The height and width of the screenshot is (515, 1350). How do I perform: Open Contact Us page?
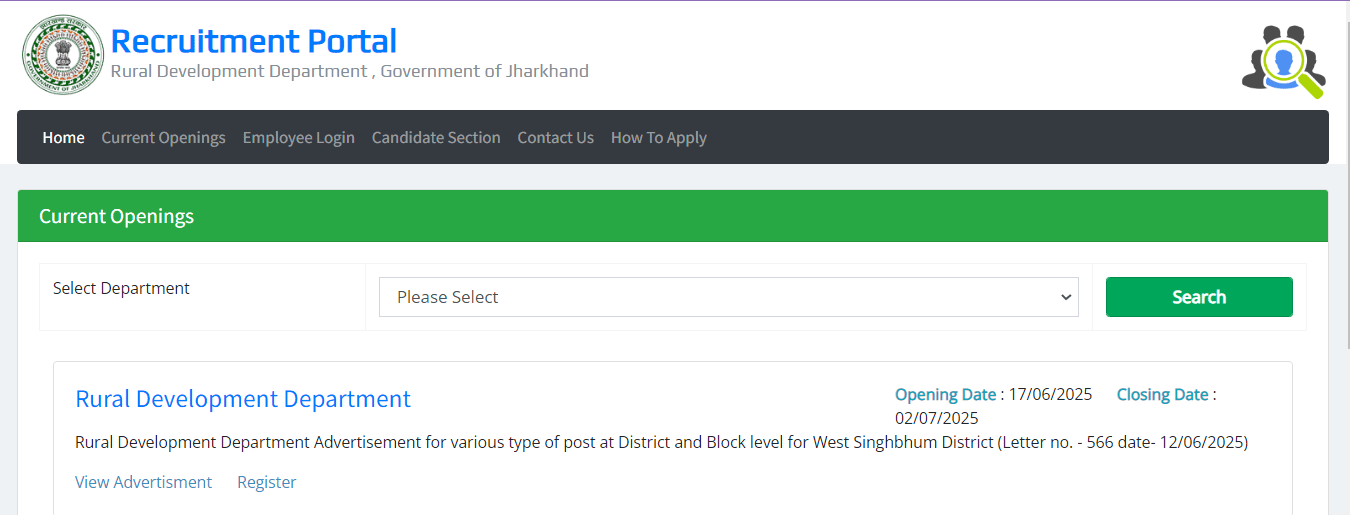tap(555, 138)
